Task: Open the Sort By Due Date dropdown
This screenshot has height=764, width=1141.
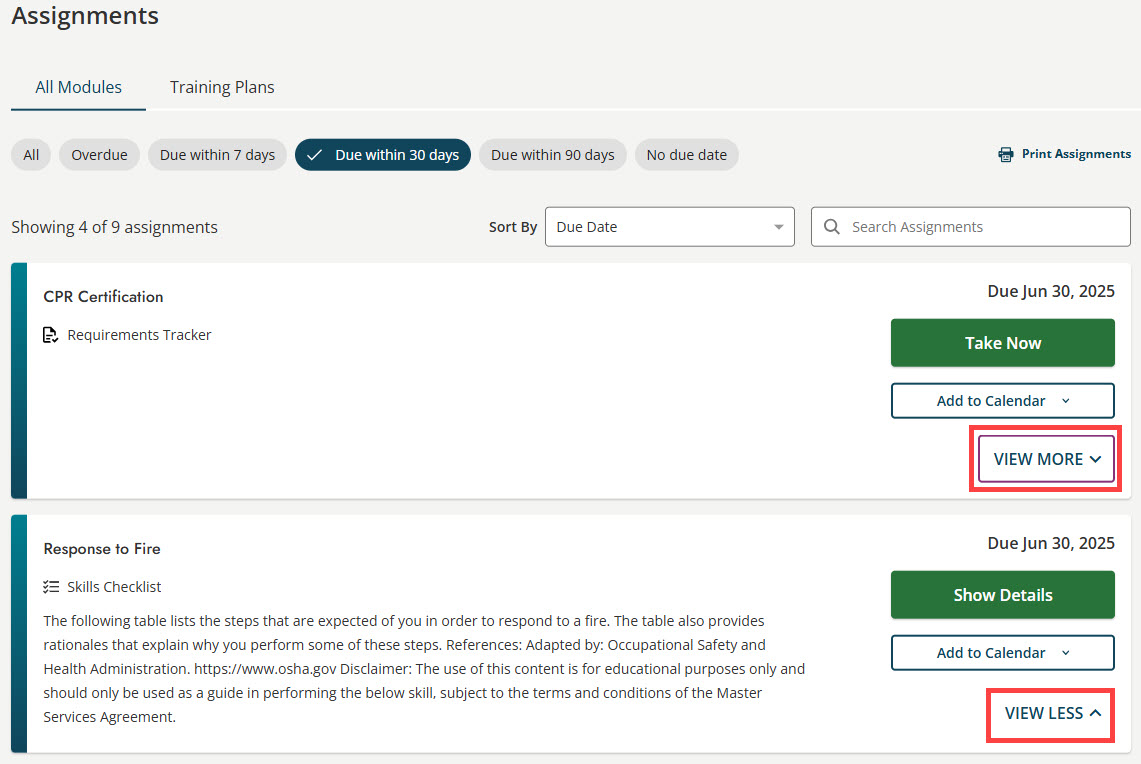Action: point(669,226)
